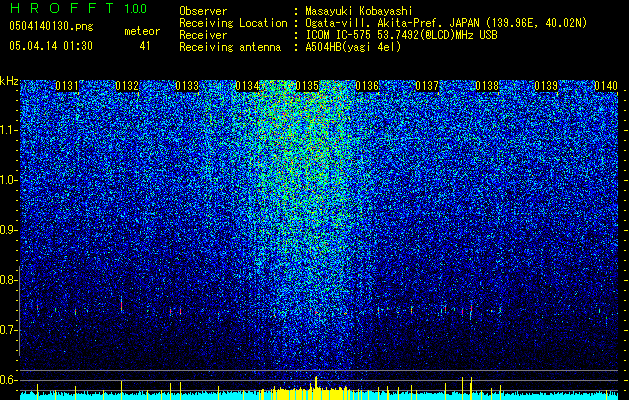The image size is (629, 400).
Task: Click the 0139 time marker
Action: click(546, 86)
